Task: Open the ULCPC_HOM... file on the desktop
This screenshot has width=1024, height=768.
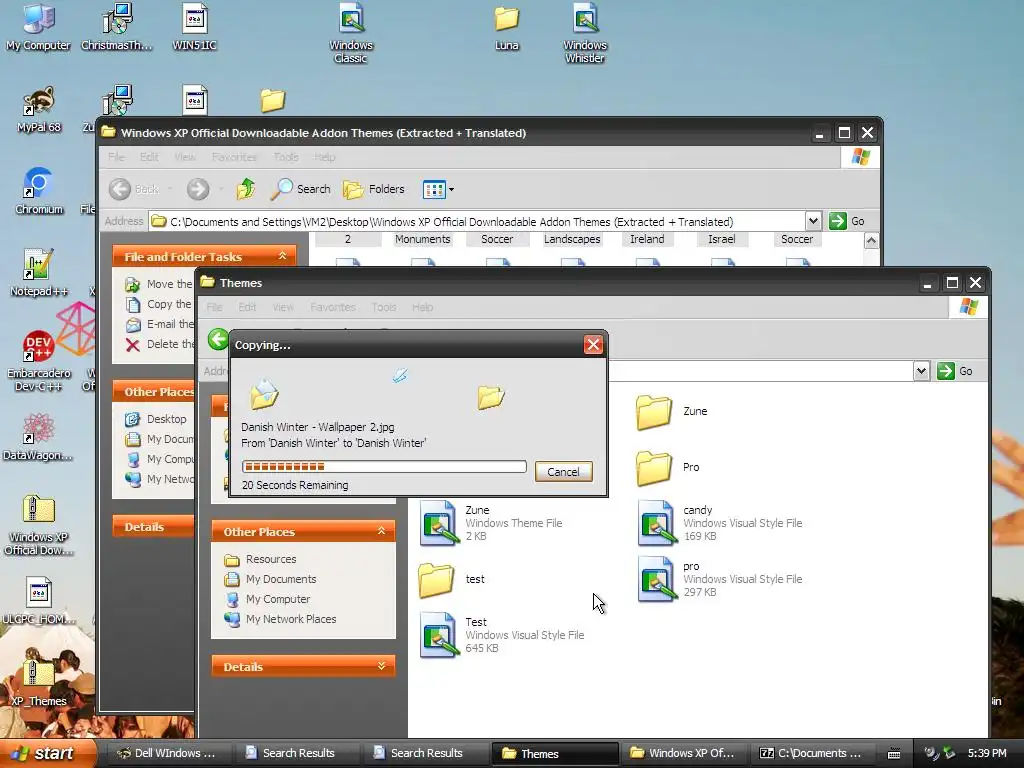Action: click(39, 601)
